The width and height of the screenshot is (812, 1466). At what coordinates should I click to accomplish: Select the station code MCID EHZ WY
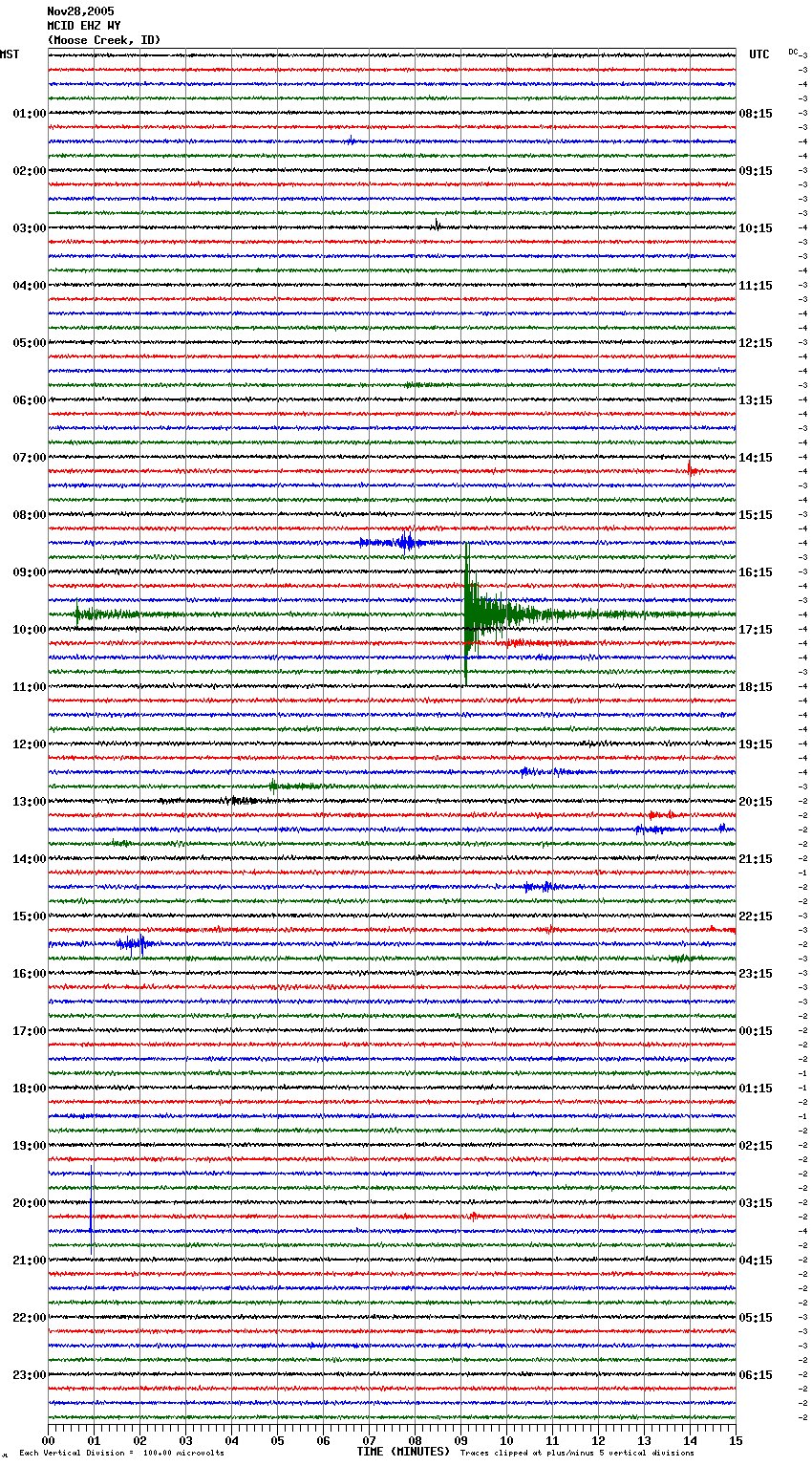tap(84, 26)
